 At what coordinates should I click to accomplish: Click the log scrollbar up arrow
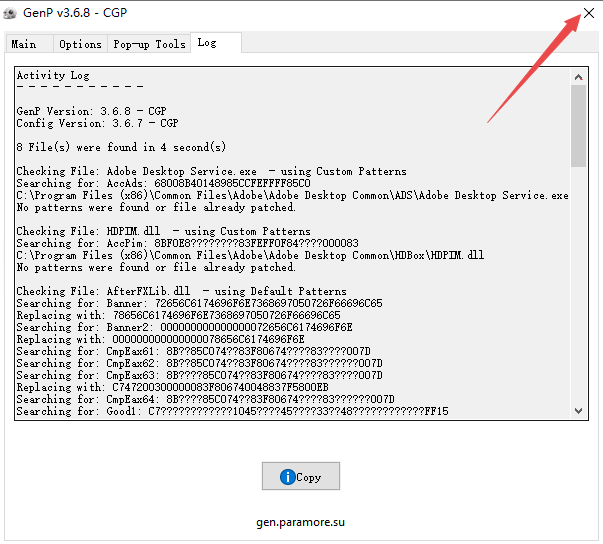tap(579, 75)
